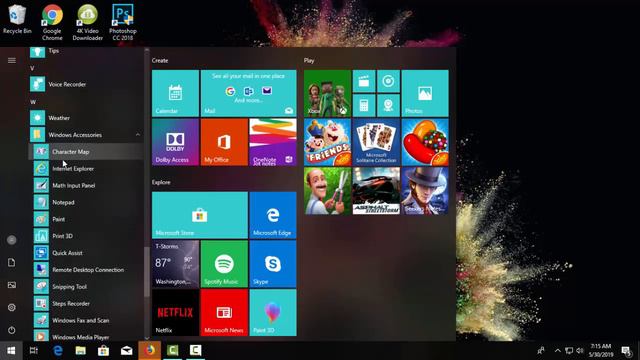Launch Remote Desktop Connection

(86, 270)
